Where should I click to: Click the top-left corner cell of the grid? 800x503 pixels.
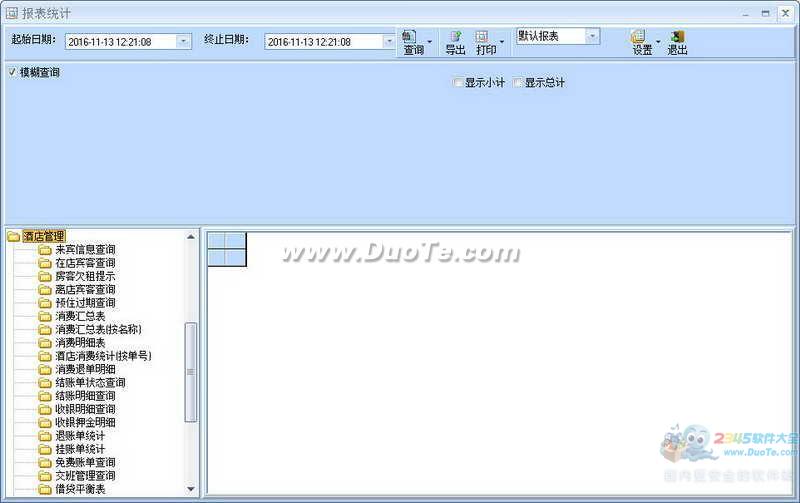(x=216, y=241)
